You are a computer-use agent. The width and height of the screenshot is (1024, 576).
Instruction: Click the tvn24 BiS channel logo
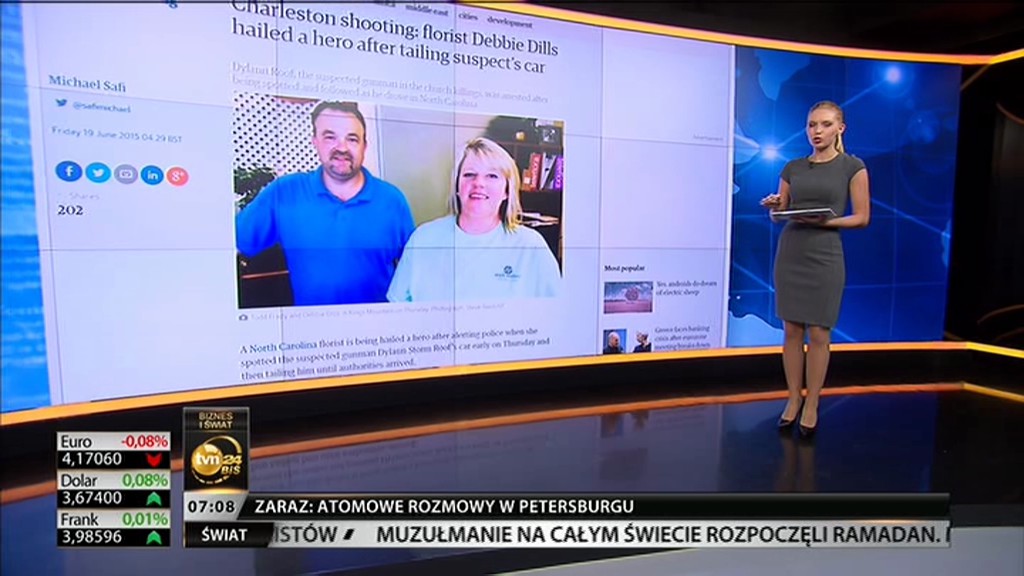point(216,460)
